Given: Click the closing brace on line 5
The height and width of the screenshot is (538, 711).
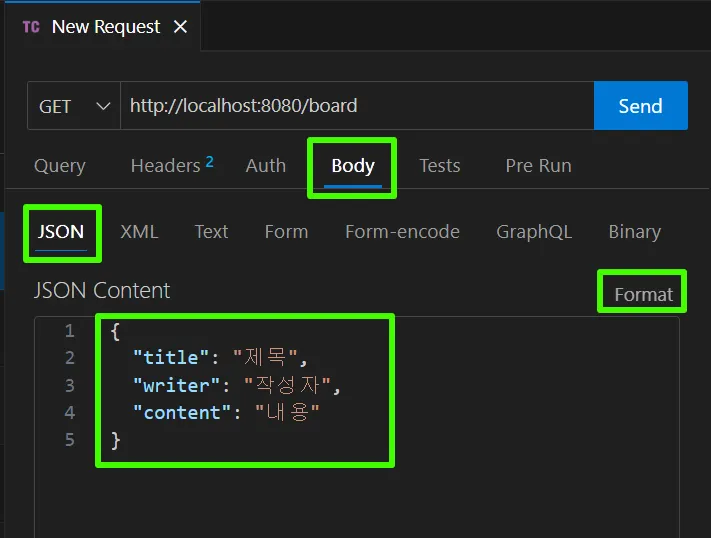Looking at the screenshot, I should tap(115, 440).
